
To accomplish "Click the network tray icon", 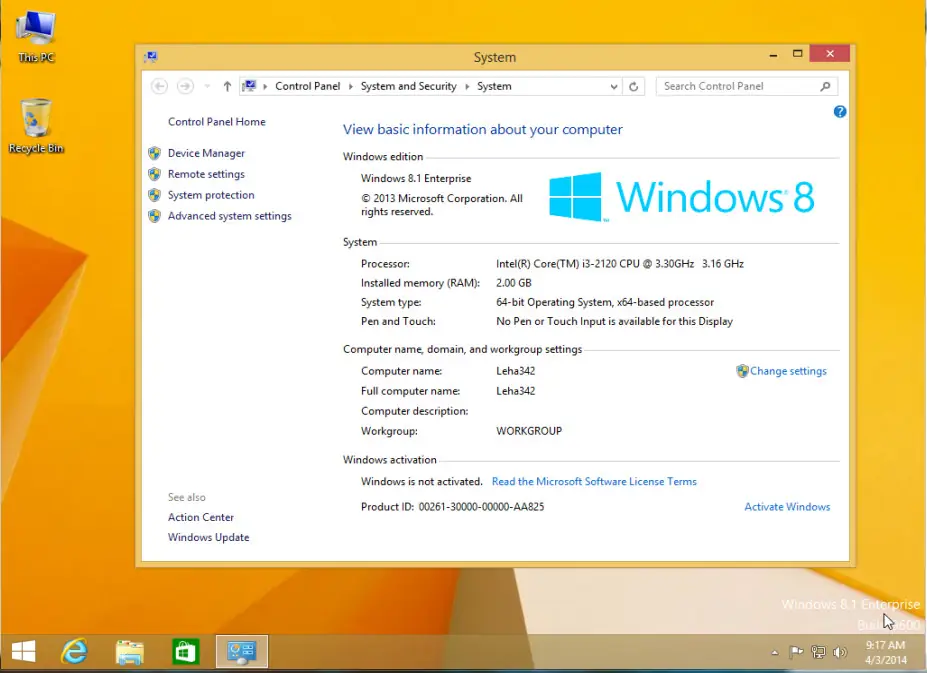I will [x=818, y=652].
